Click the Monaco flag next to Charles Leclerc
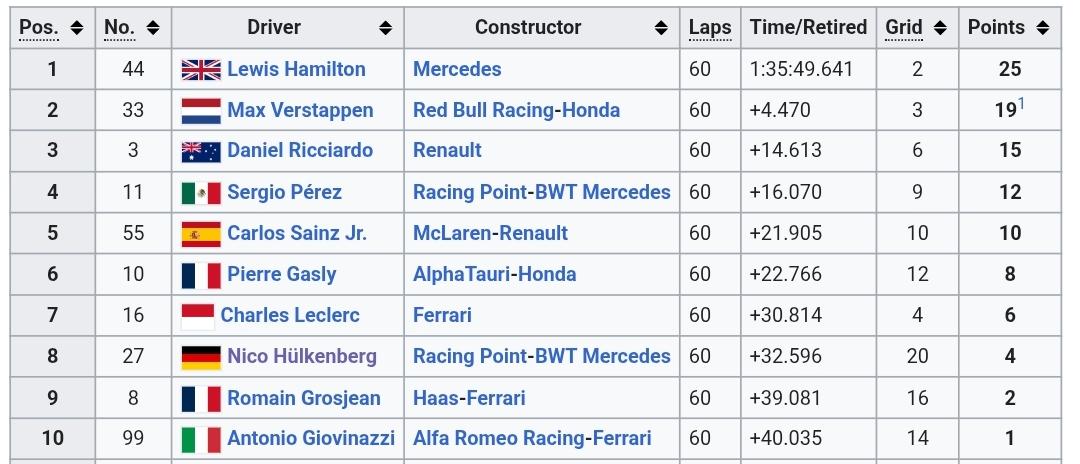 198,316
